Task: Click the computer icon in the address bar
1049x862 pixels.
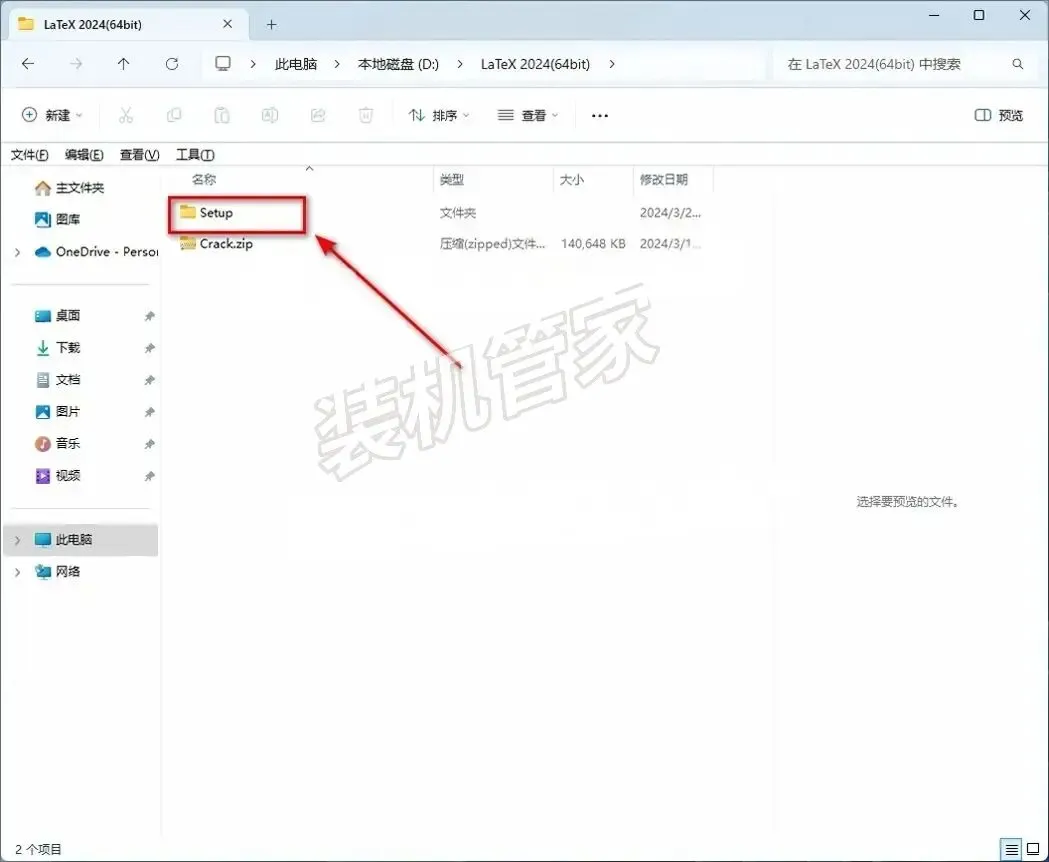Action: [x=223, y=64]
